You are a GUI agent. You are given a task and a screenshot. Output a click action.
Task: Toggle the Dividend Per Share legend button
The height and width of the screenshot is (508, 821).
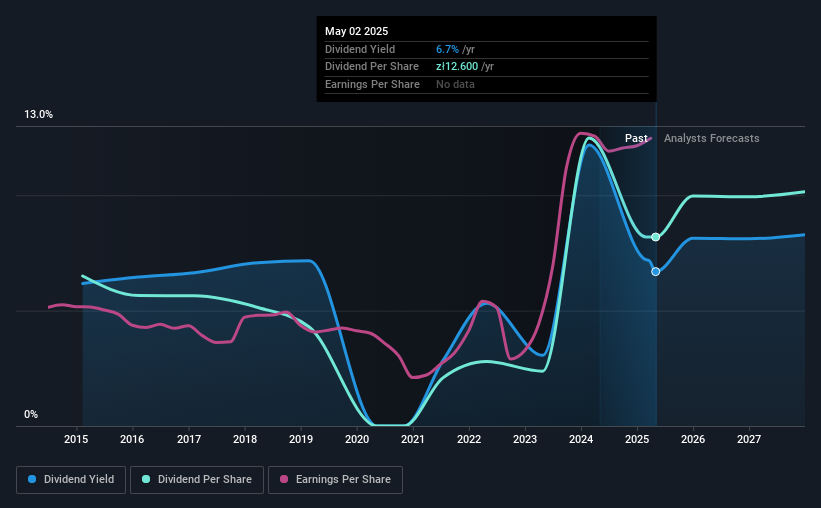tap(197, 480)
